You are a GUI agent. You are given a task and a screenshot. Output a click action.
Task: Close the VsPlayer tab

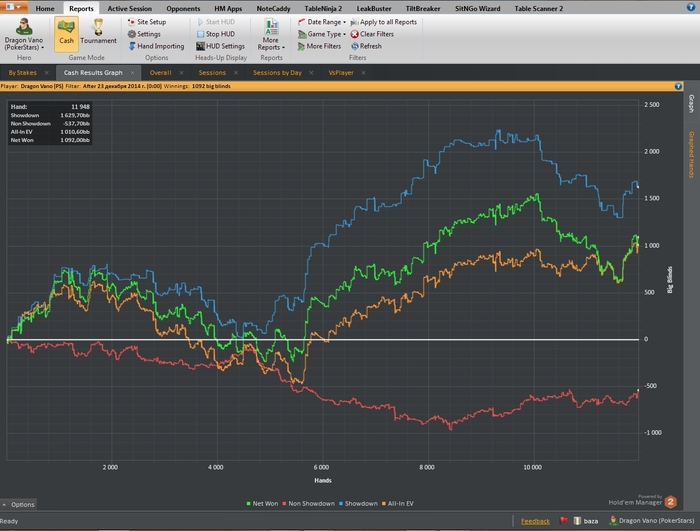[x=363, y=73]
